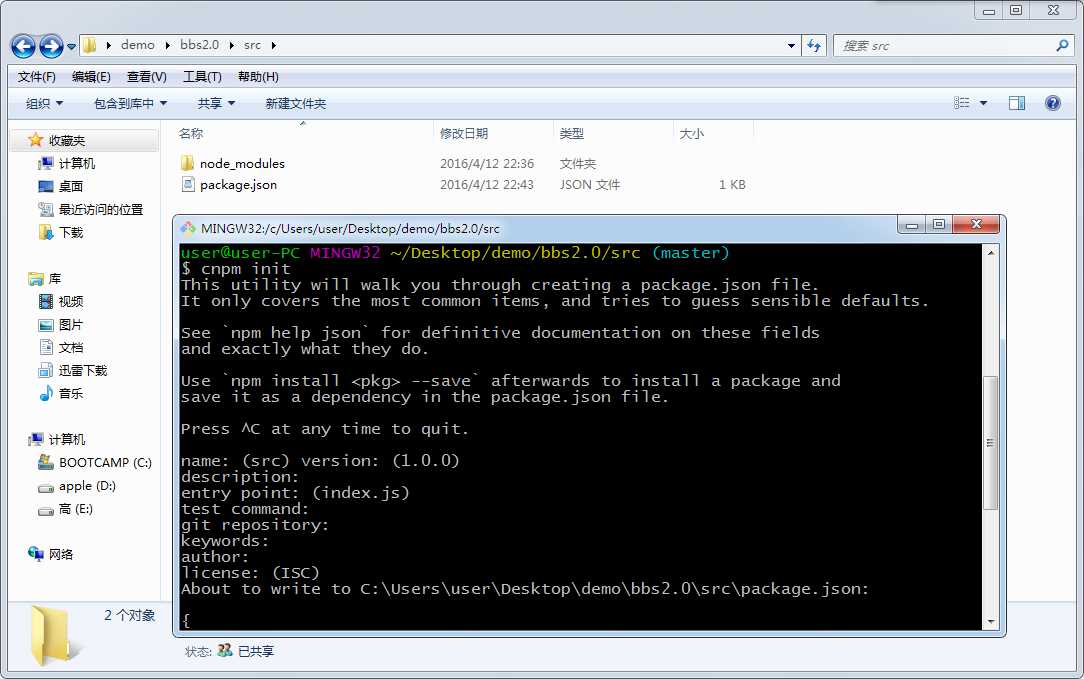Open the 包含到库中 dropdown
Screen dimensions: 1084x679
(130, 104)
